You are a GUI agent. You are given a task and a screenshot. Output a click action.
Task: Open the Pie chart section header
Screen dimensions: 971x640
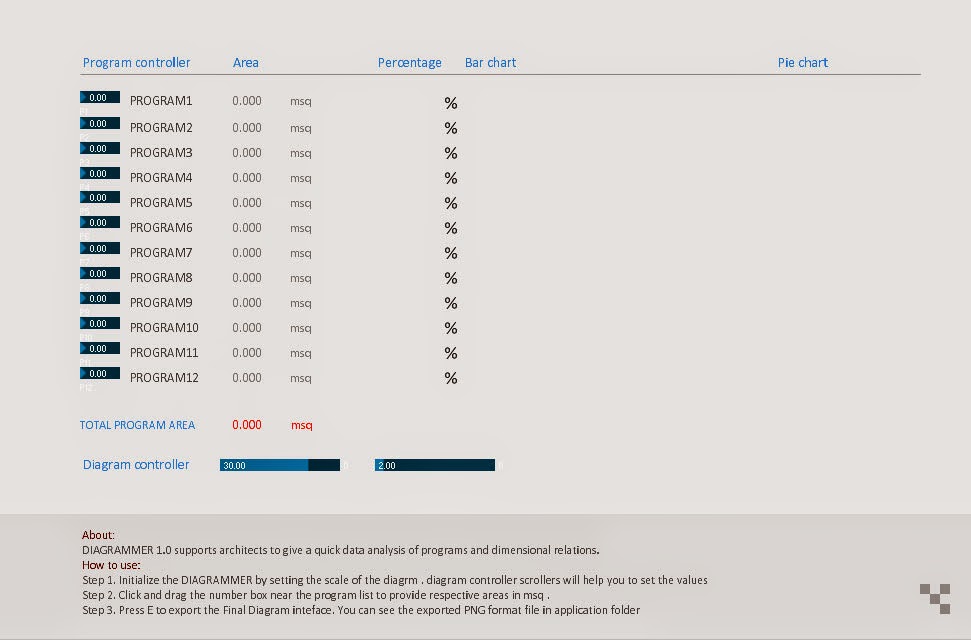802,62
